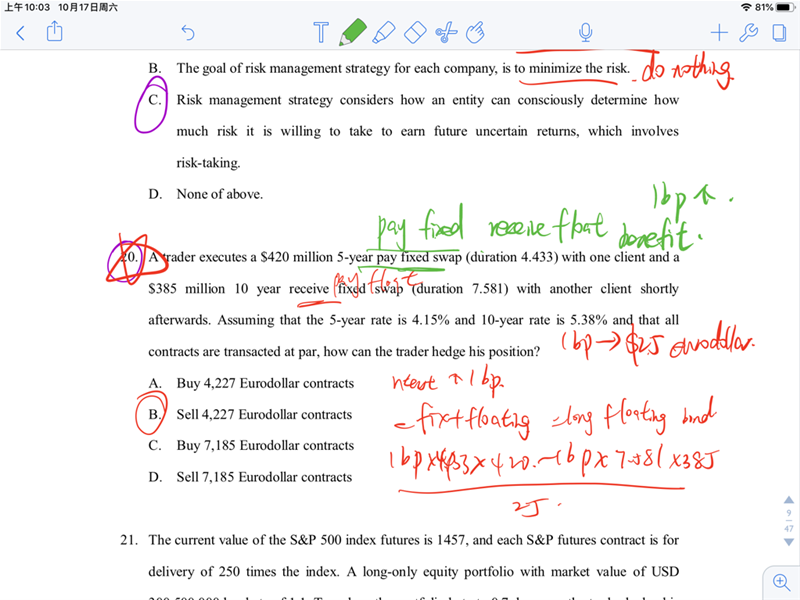The height and width of the screenshot is (600, 800).
Task: Tap the plus icon to add content
Action: [x=716, y=33]
